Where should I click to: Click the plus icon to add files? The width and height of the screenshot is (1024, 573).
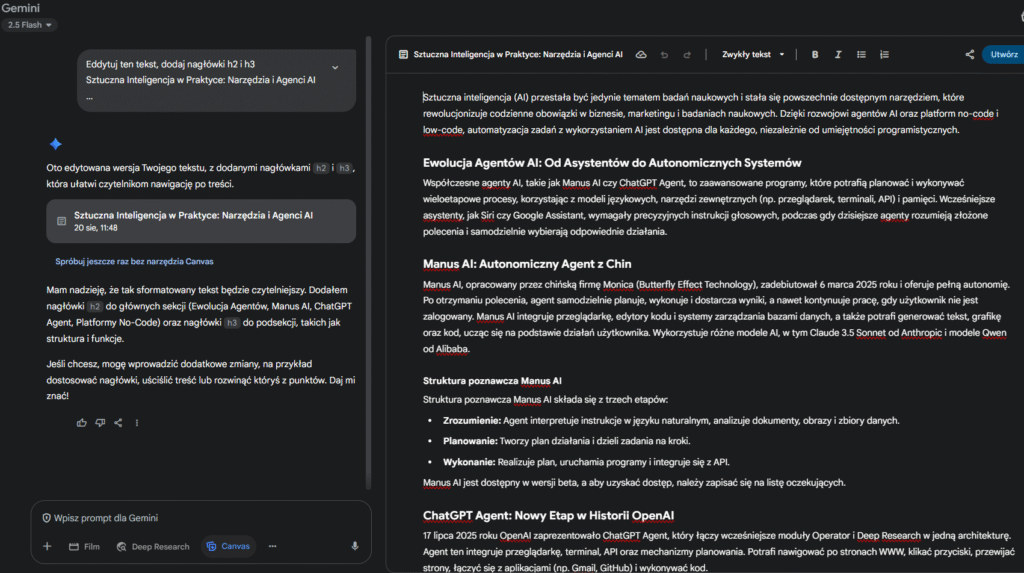pyautogui.click(x=47, y=546)
